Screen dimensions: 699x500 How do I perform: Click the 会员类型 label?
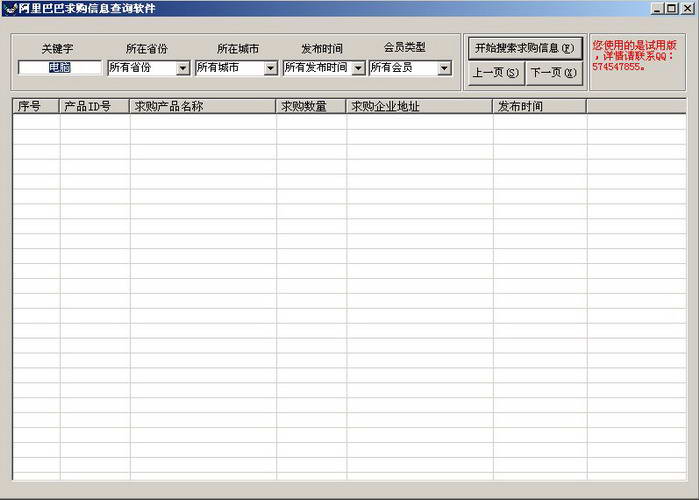click(x=405, y=47)
